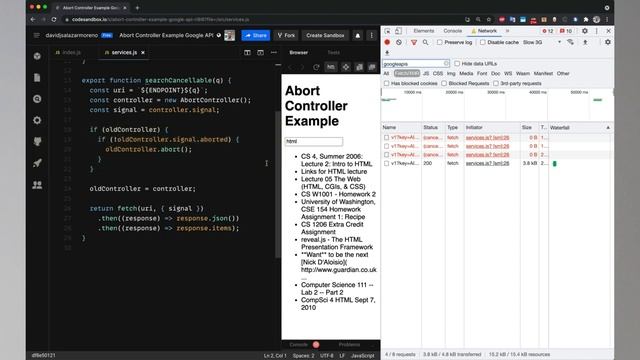Check 3rd-party requests
This screenshot has height=360, width=640.
tap(496, 83)
